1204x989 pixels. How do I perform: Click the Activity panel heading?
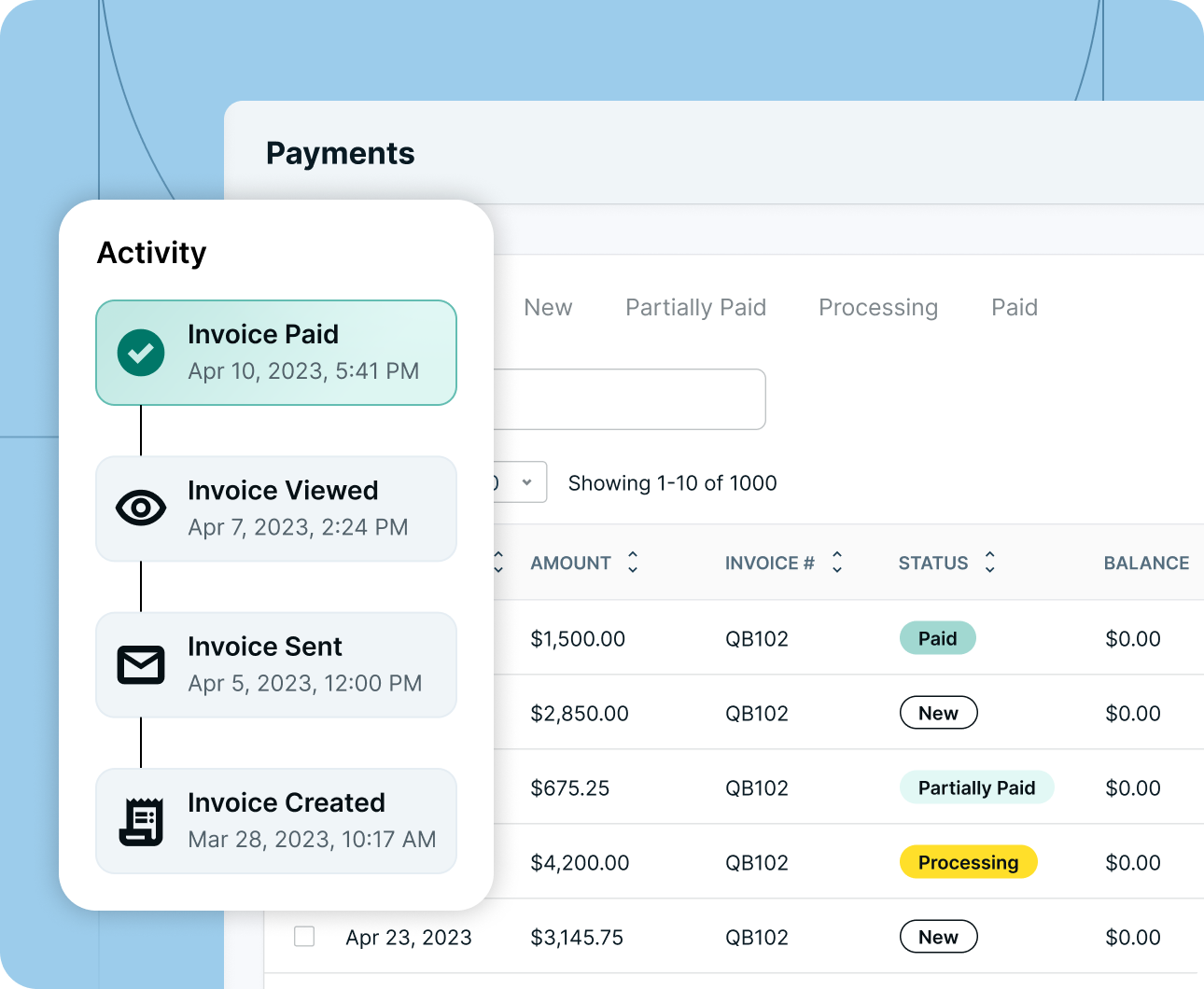(152, 253)
